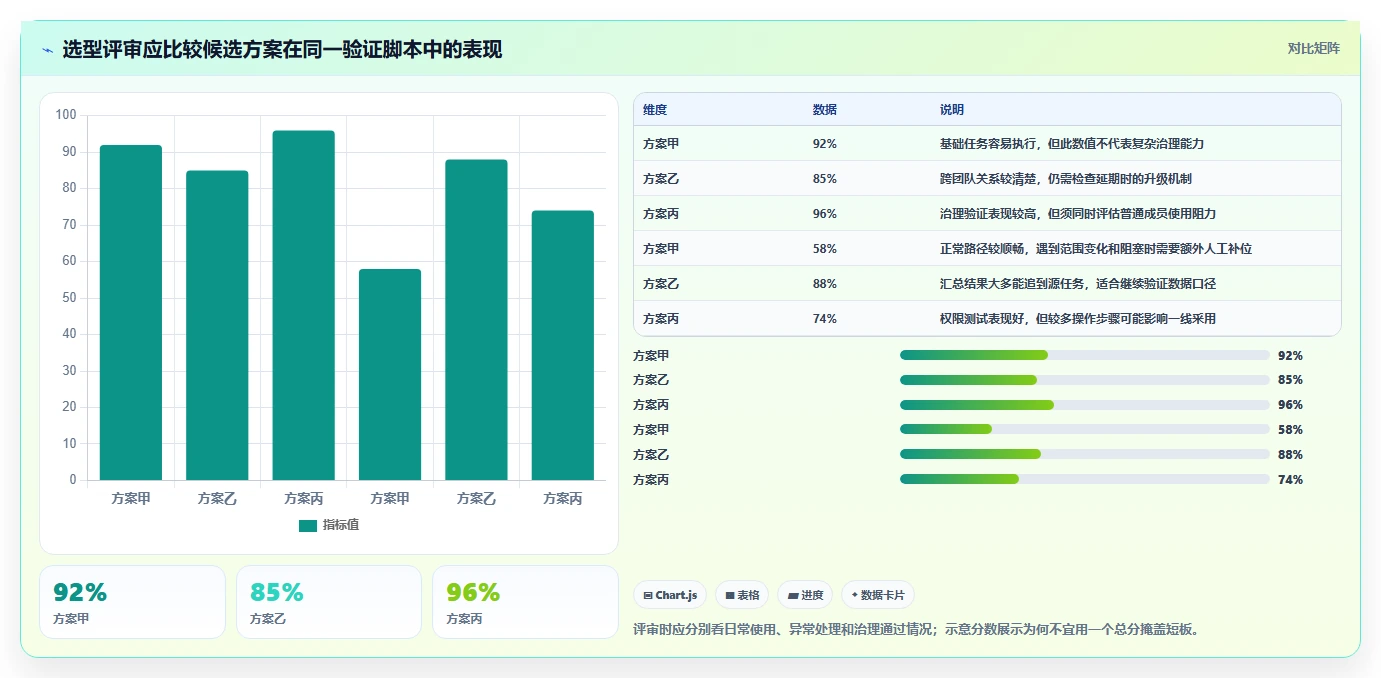
Task: Select the tallest chart bar at 96
Action: coord(304,305)
